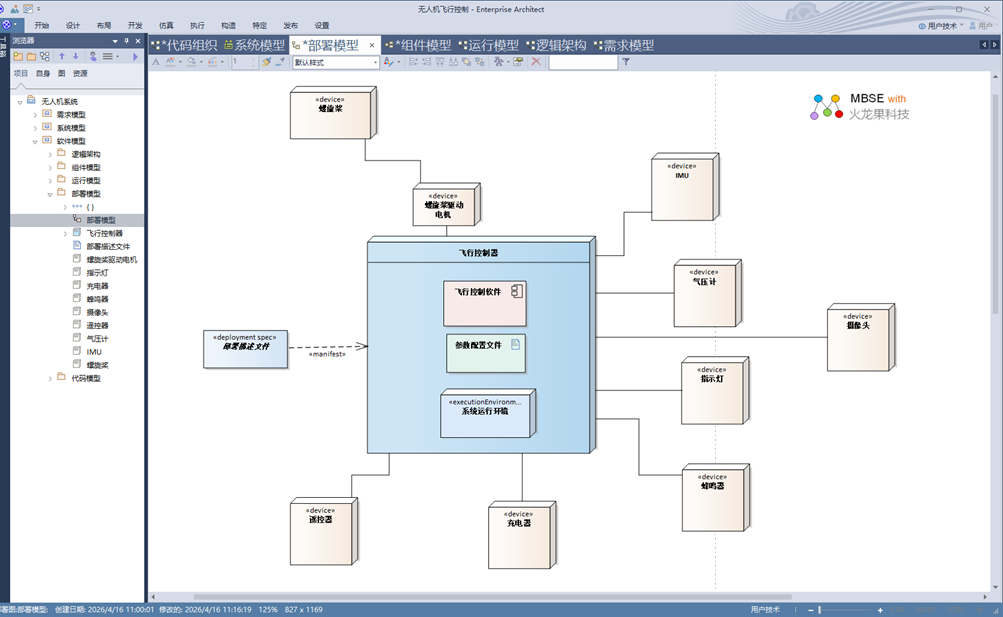
Task: Expand the 代码模型 folder node
Action: tap(50, 378)
